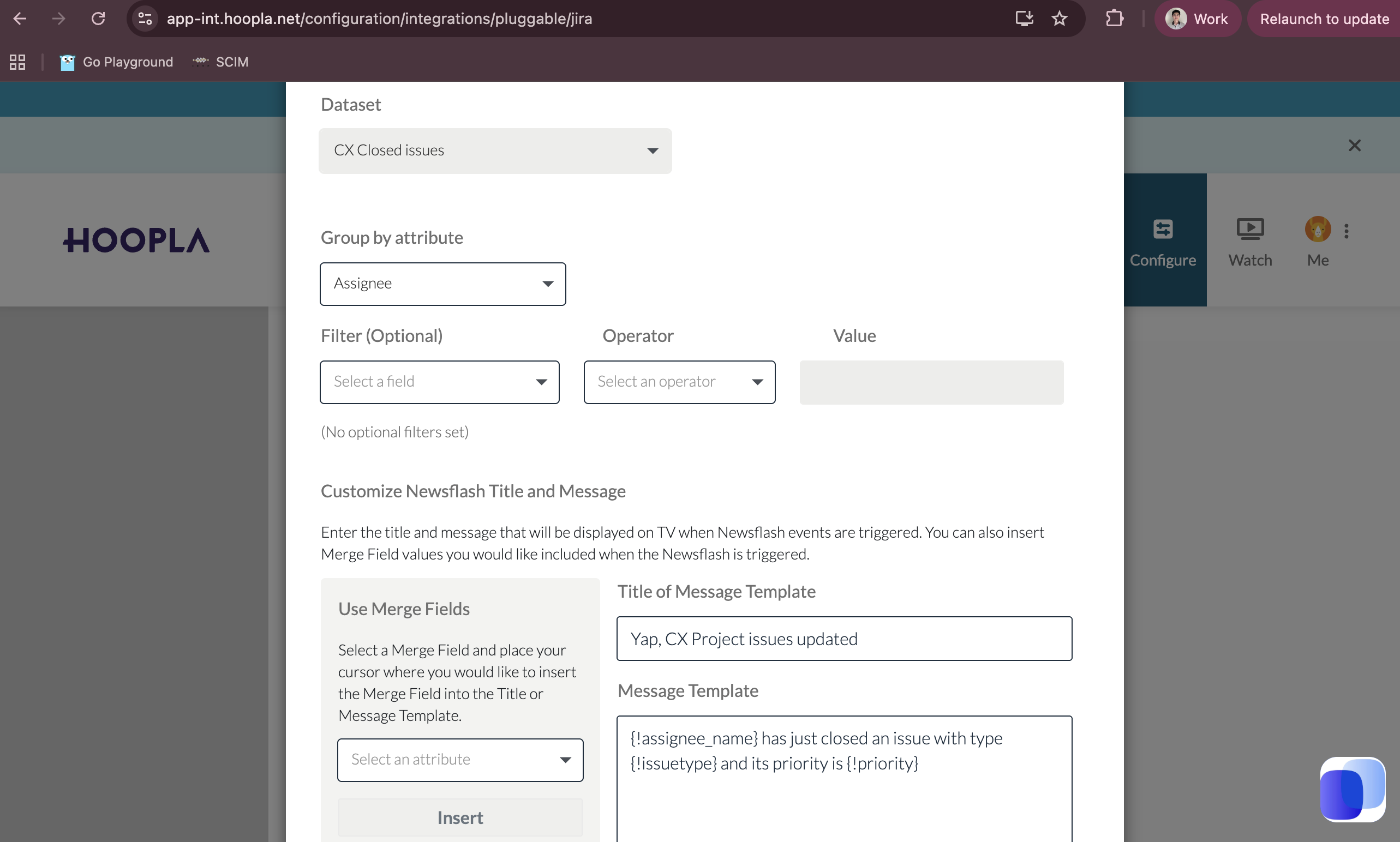Open the three-dot menu beside Me
Viewport: 1400px width, 842px height.
click(1346, 230)
